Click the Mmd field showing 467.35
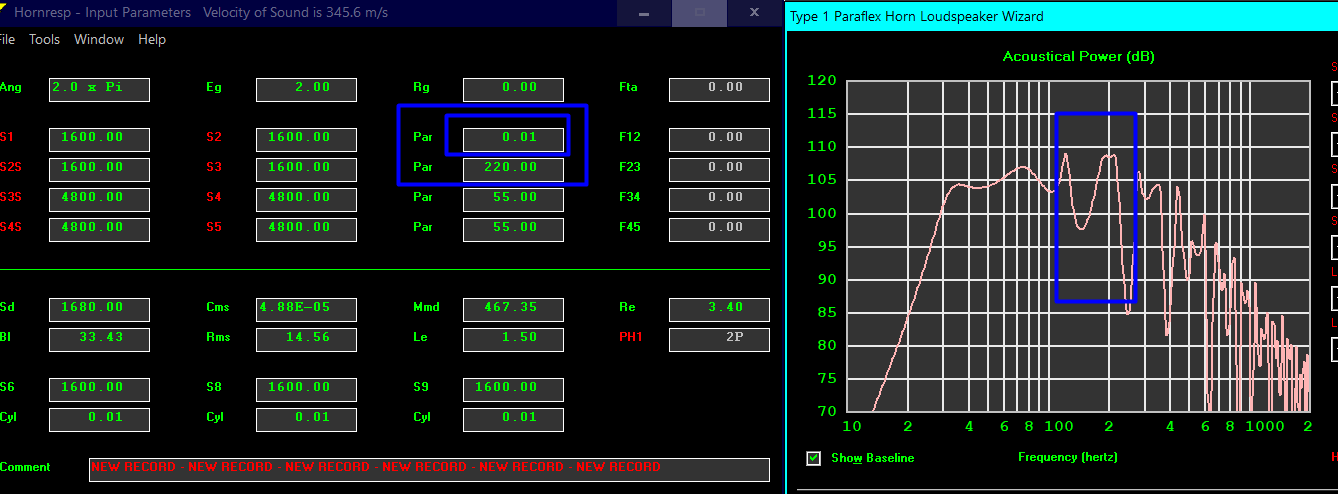1338x494 pixels. 513,309
